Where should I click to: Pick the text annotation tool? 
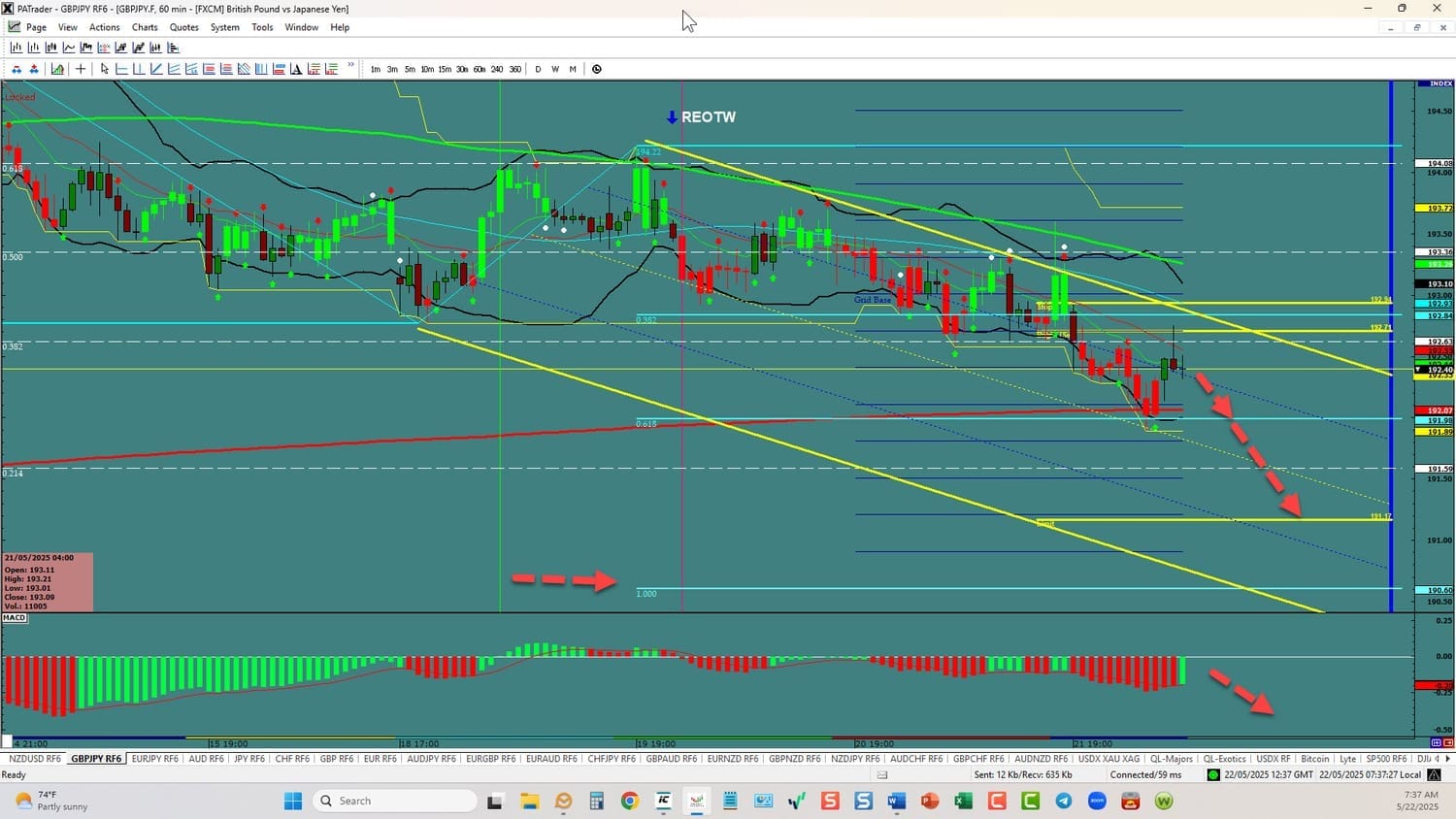pos(297,69)
